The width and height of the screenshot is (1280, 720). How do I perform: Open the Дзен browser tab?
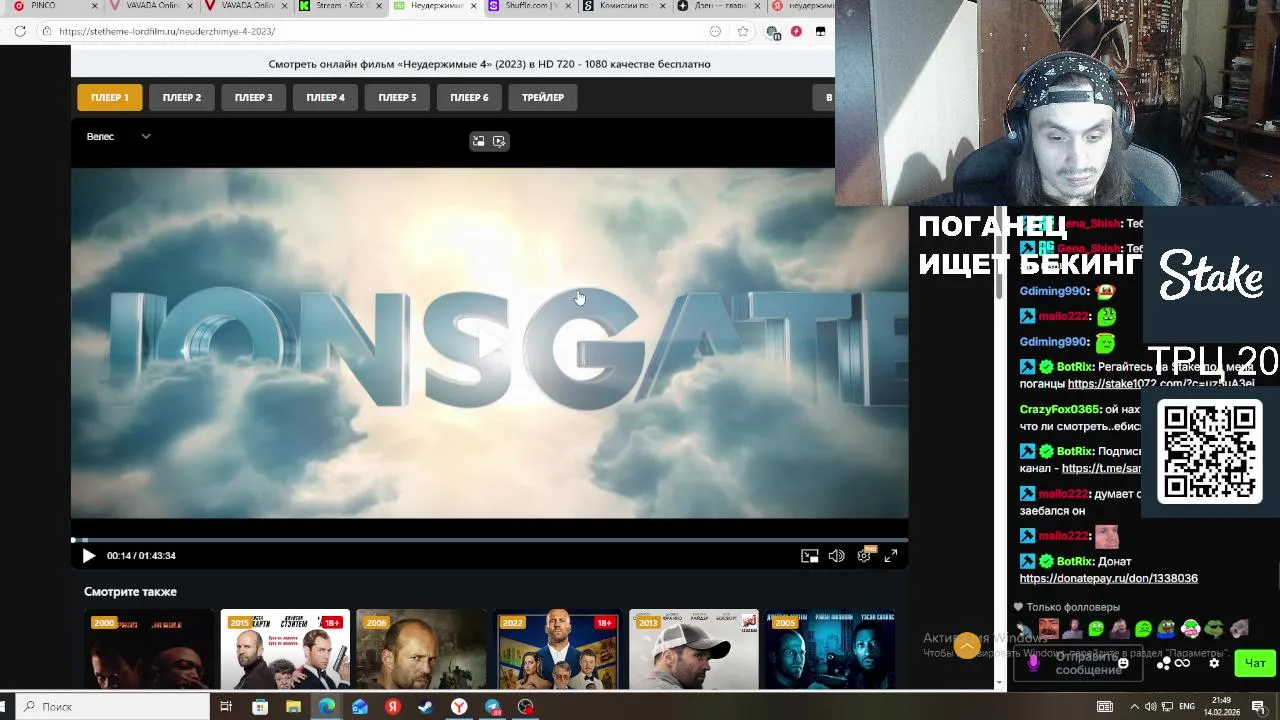(x=718, y=6)
